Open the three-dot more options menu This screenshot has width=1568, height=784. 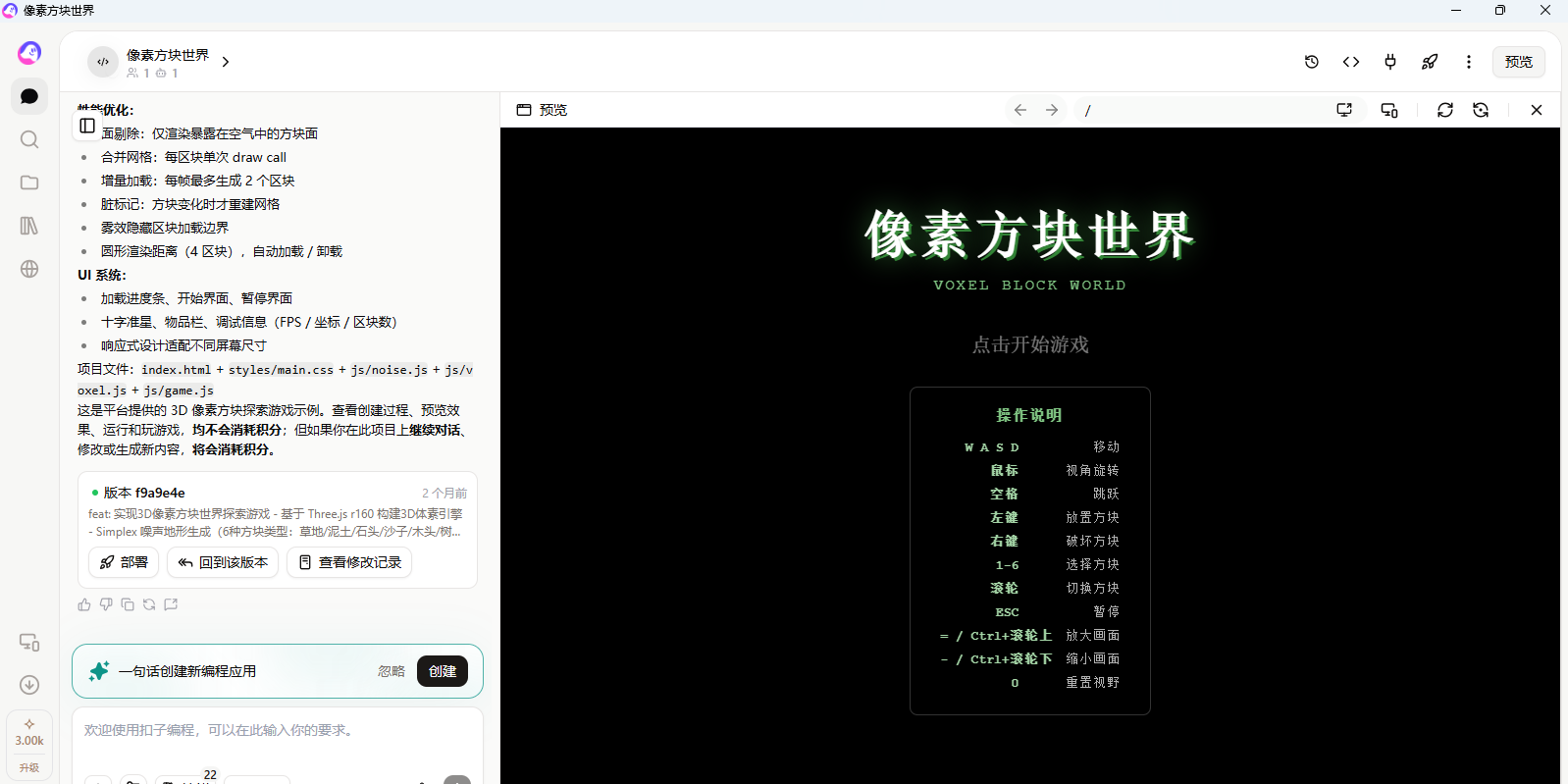1469,62
